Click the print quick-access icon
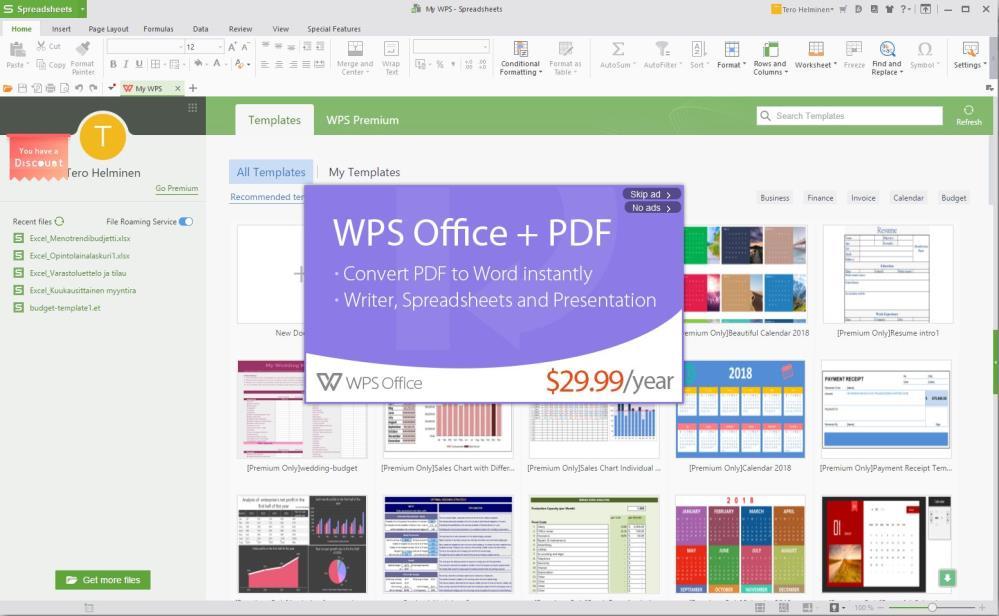 50,89
